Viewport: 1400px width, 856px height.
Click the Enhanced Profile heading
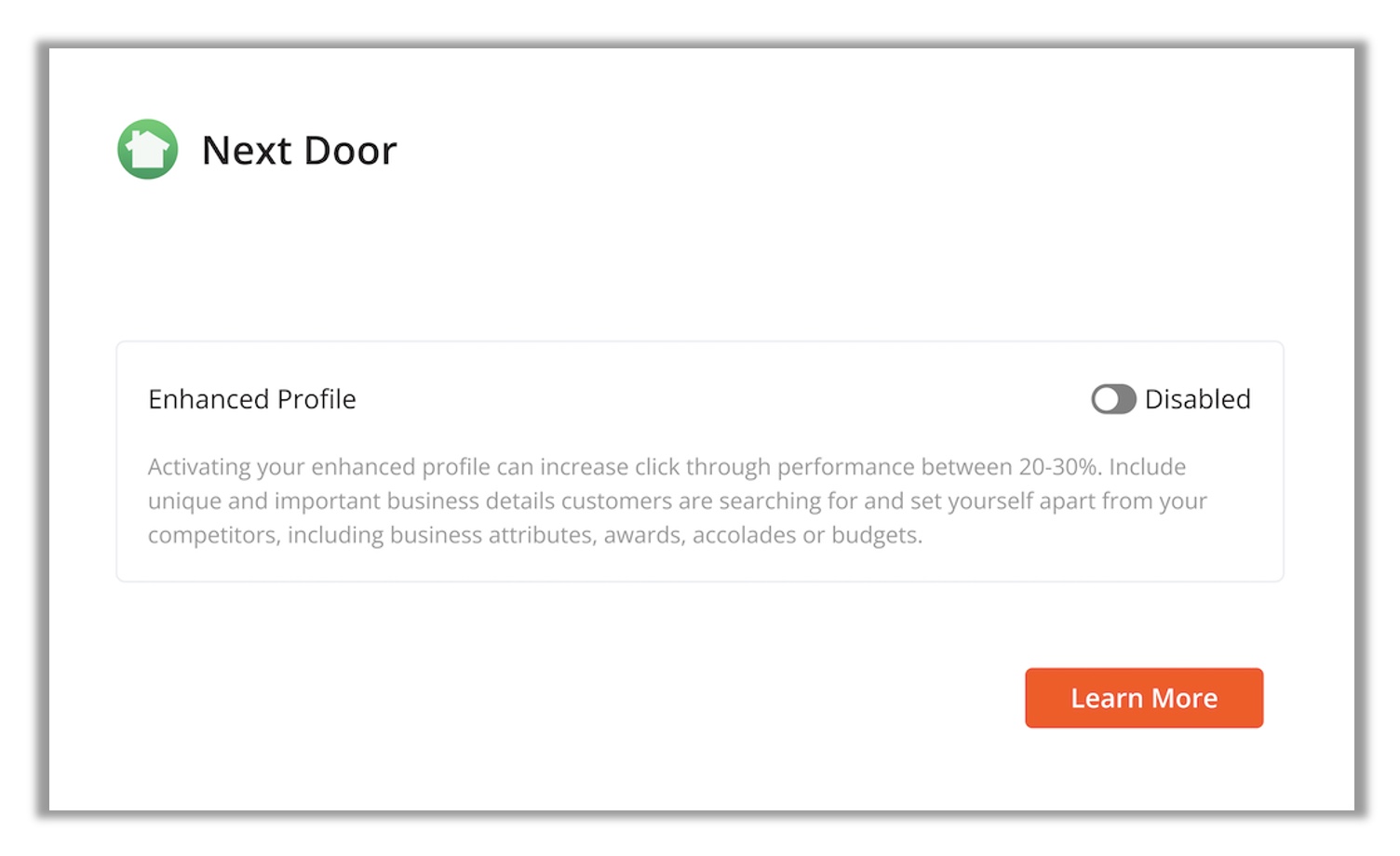tap(252, 399)
